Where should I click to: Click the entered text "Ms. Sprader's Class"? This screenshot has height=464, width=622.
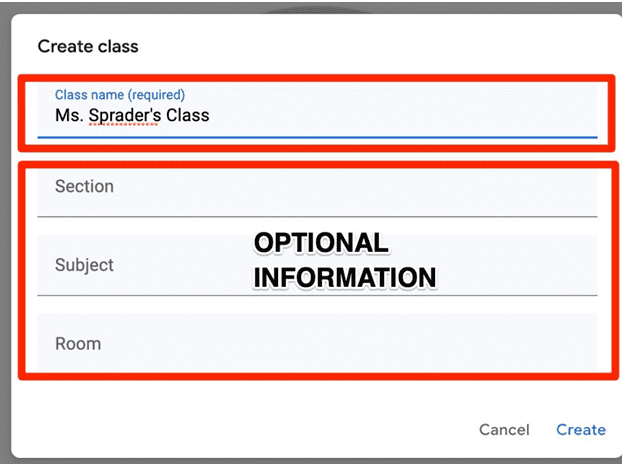[132, 115]
